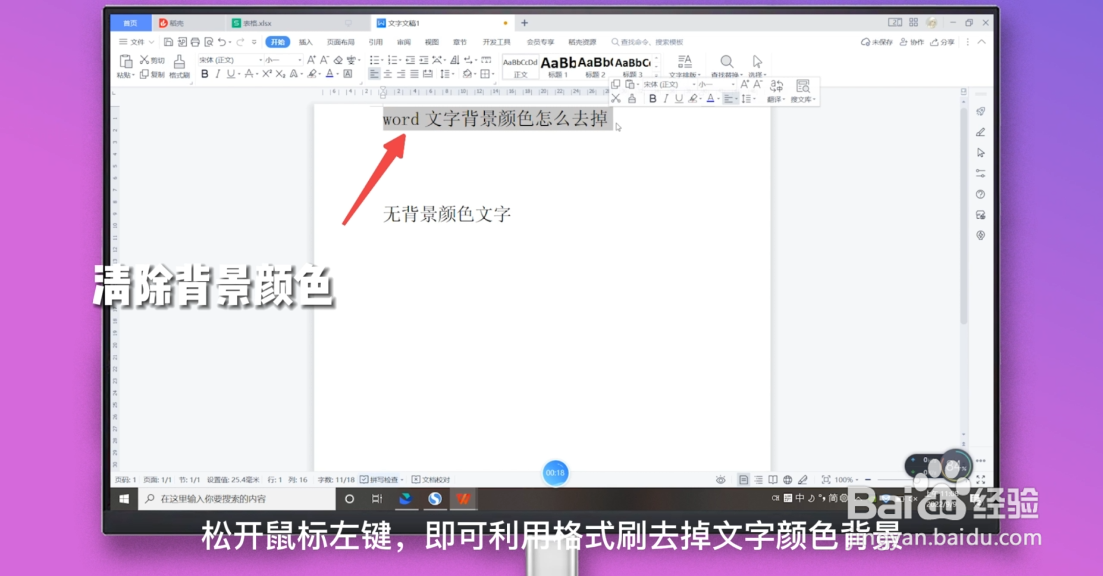1103x576 pixels.
Task: Toggle justify alignment in the ribbon
Action: click(414, 74)
